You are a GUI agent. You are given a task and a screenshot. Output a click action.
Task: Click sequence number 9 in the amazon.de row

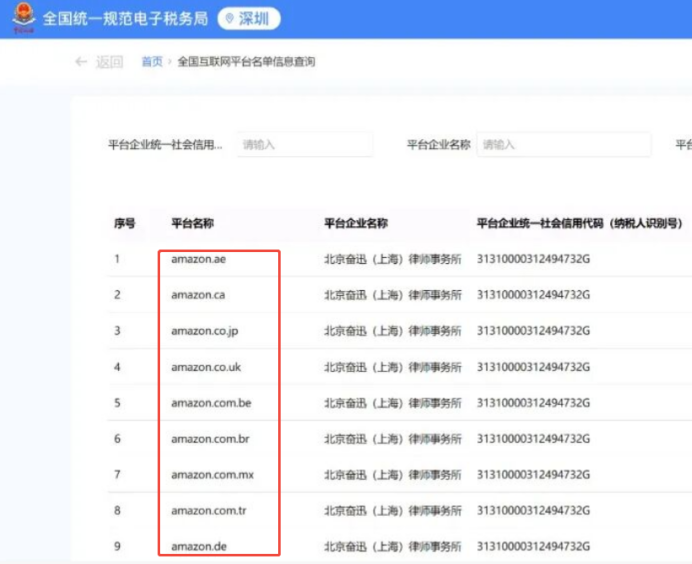click(x=117, y=546)
